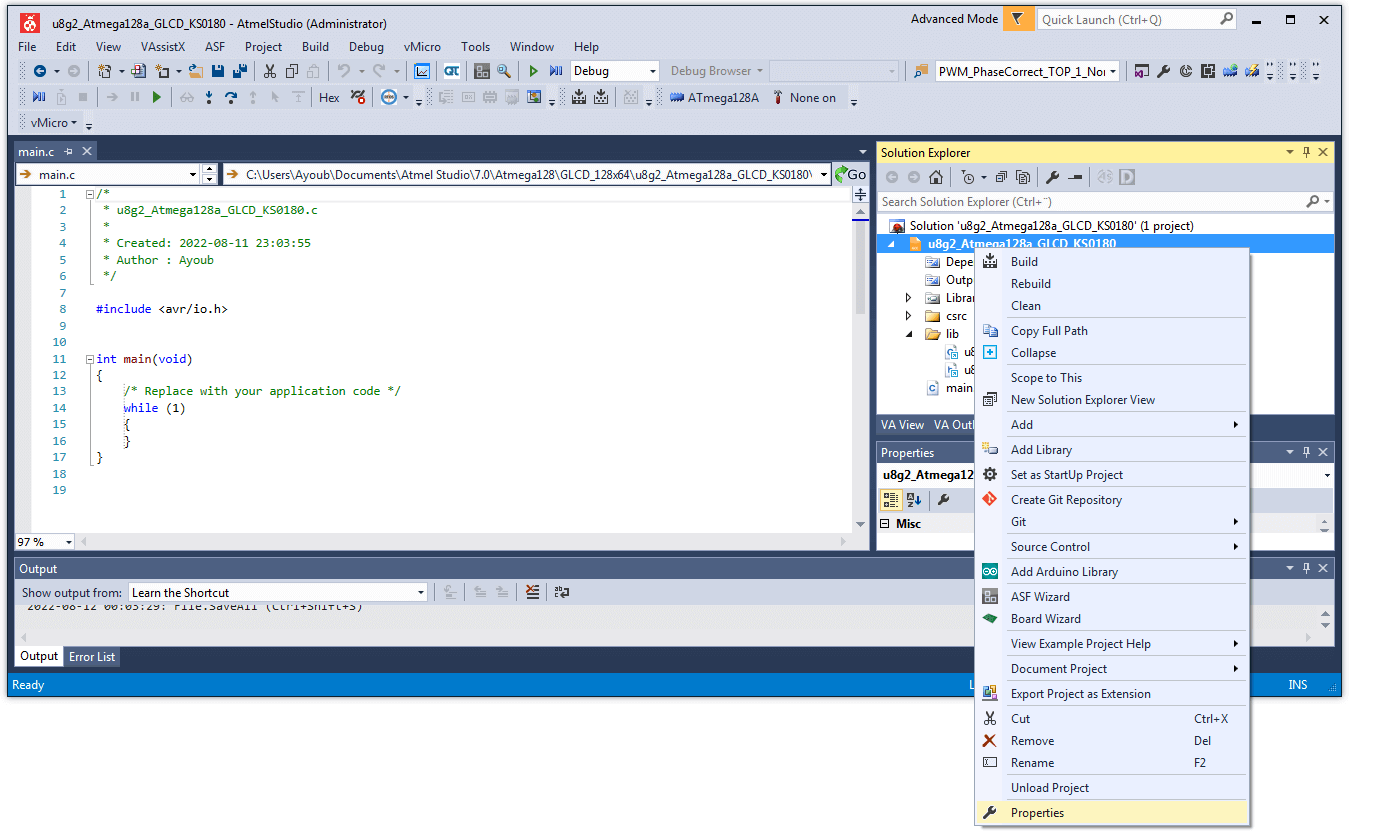Click the Save floppy disk icon
The height and width of the screenshot is (831, 1375).
(x=218, y=71)
